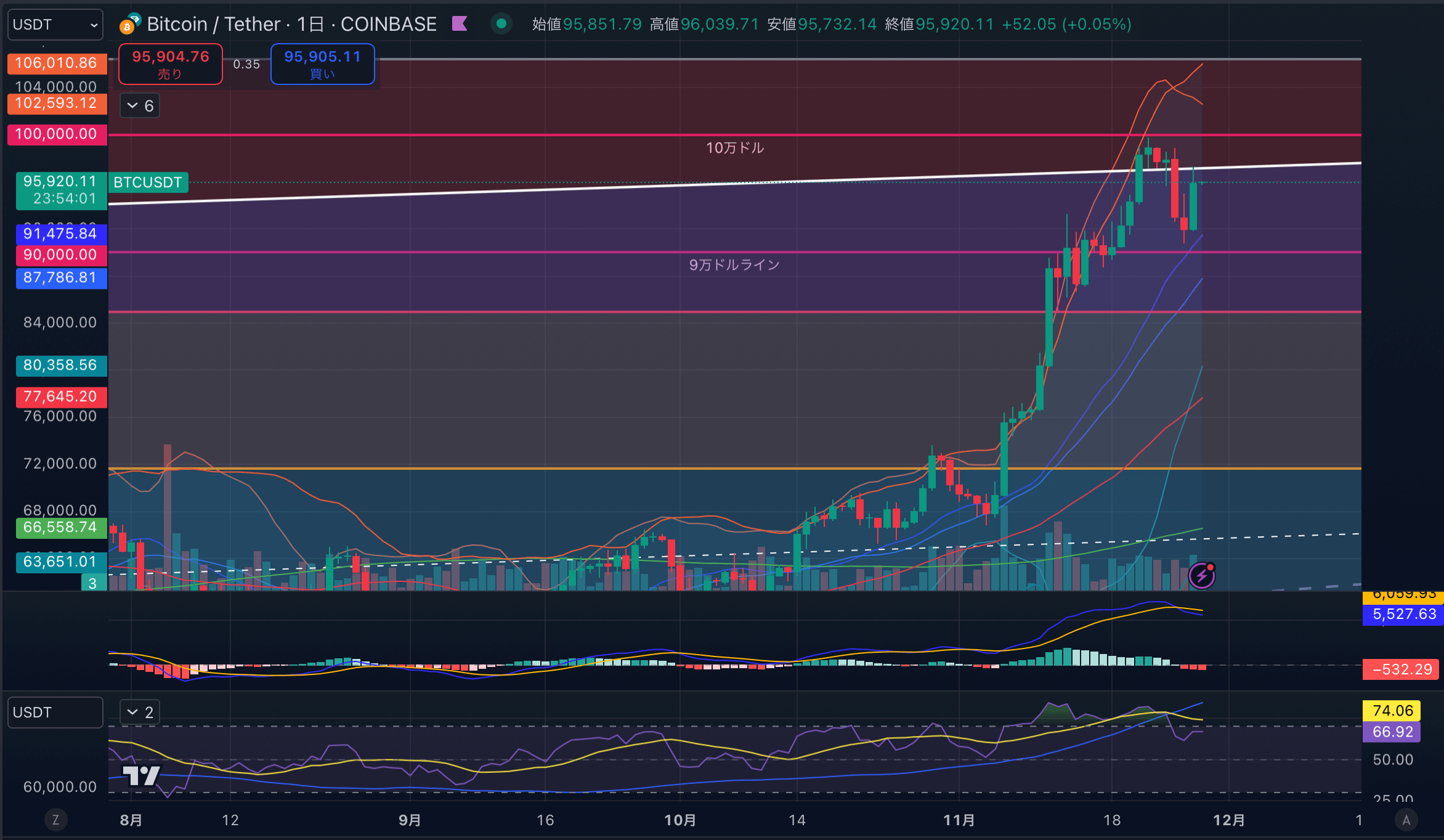Viewport: 1444px width, 840px height.
Task: Click the 高値96,039.71 high value in header
Action: click(x=704, y=24)
